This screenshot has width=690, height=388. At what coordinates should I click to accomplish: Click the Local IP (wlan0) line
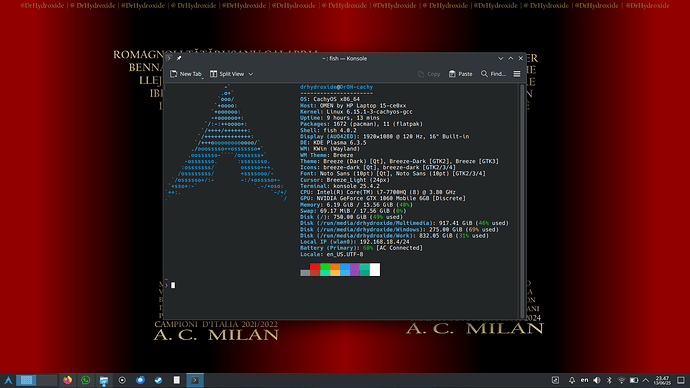pyautogui.click(x=355, y=242)
